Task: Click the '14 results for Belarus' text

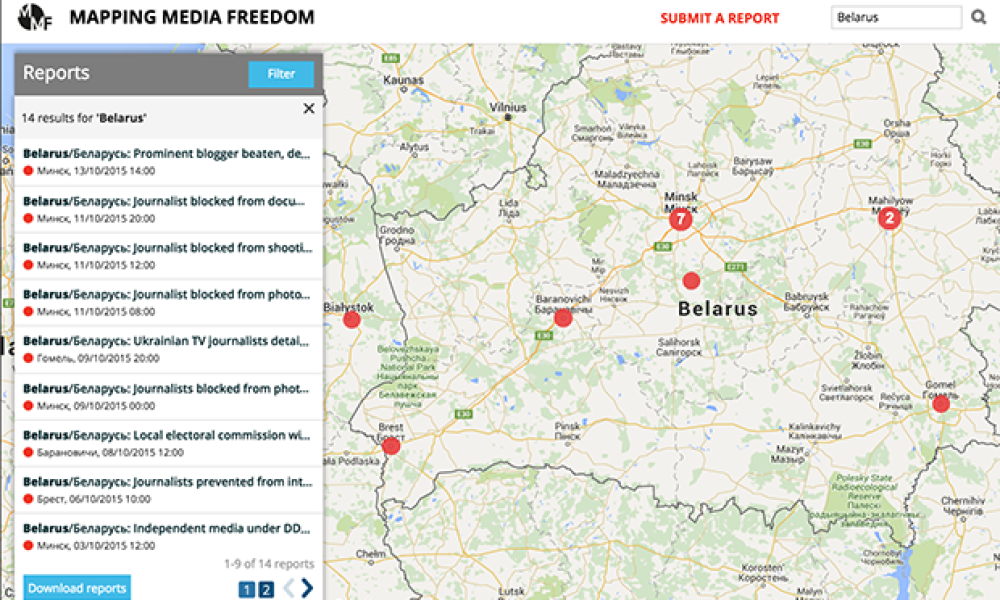Action: pyautogui.click(x=84, y=118)
